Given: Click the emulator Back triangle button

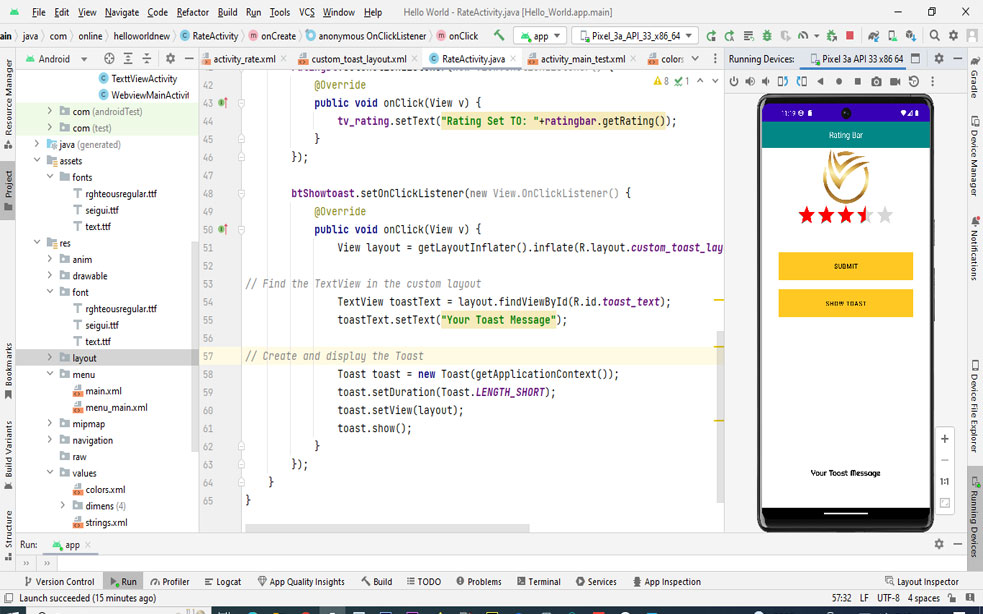Looking at the screenshot, I should point(820,82).
